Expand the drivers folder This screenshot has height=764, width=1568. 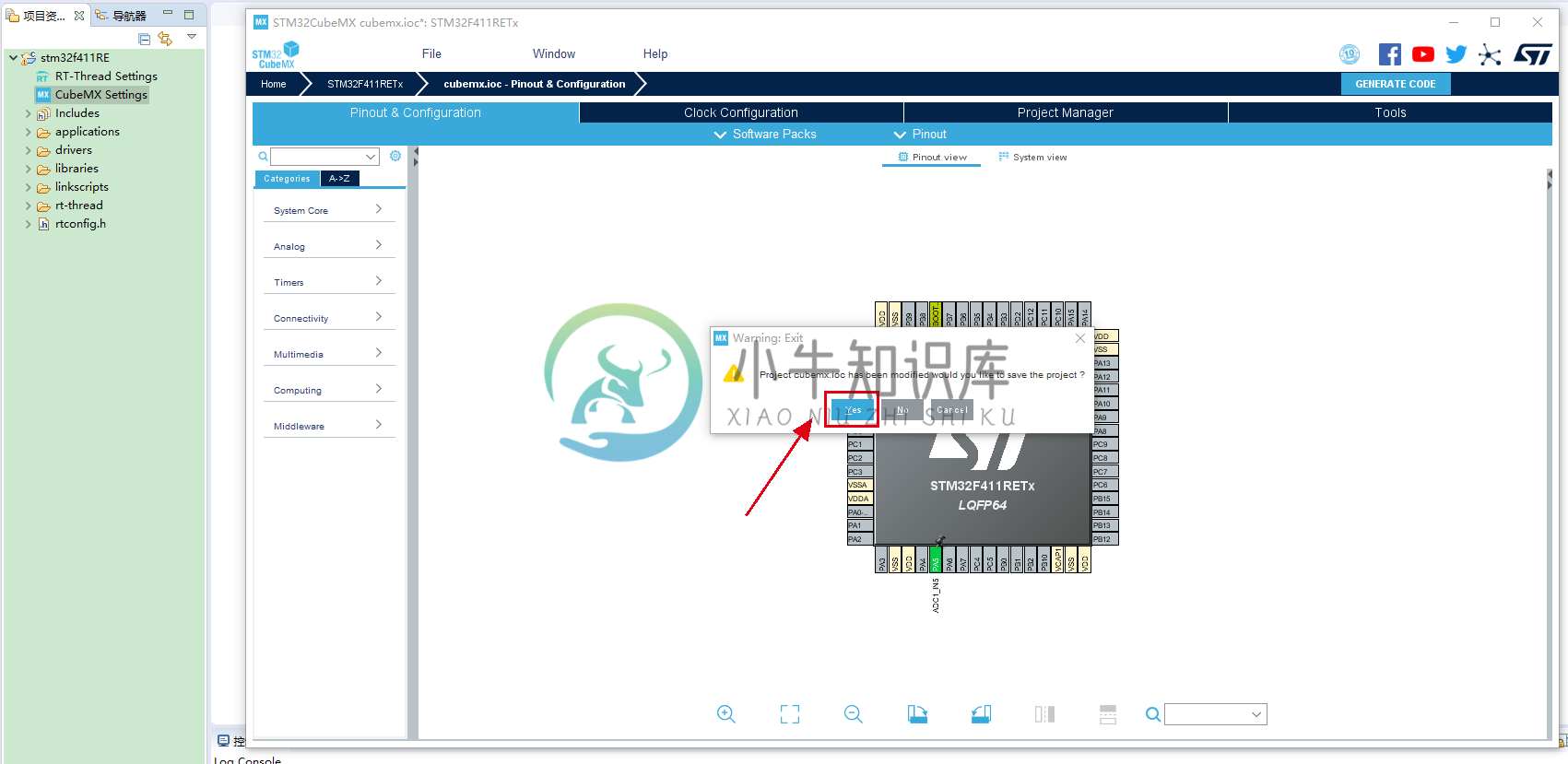[28, 150]
